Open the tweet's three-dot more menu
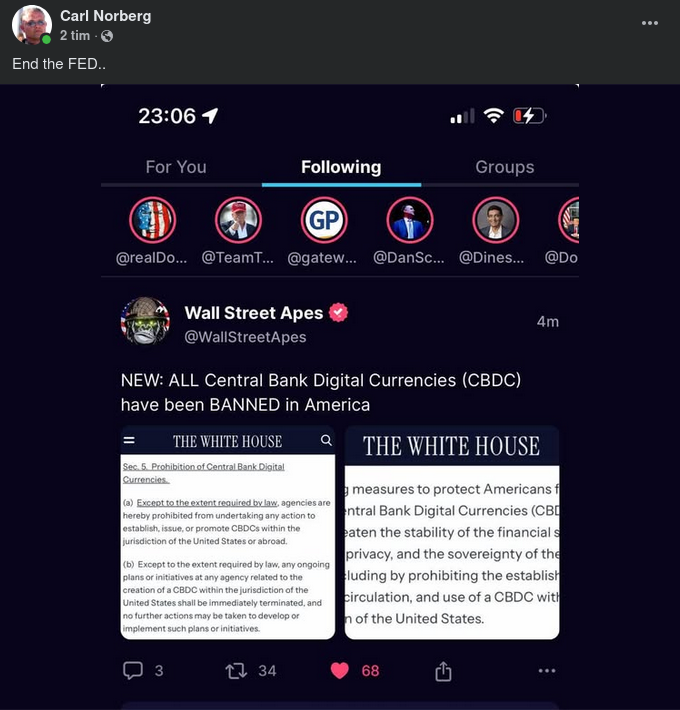This screenshot has height=710, width=680. click(x=547, y=671)
